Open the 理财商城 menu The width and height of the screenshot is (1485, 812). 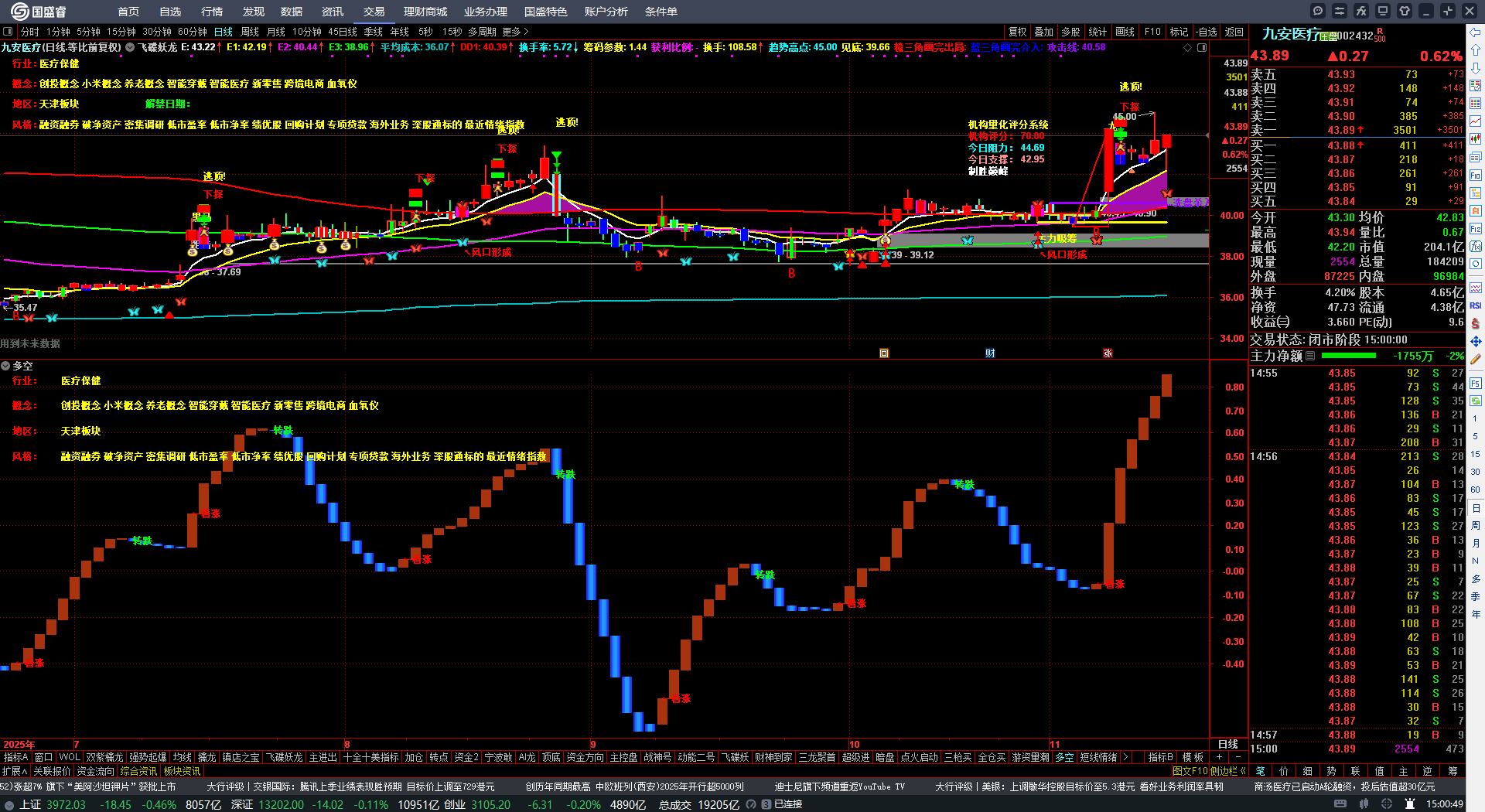click(x=425, y=12)
